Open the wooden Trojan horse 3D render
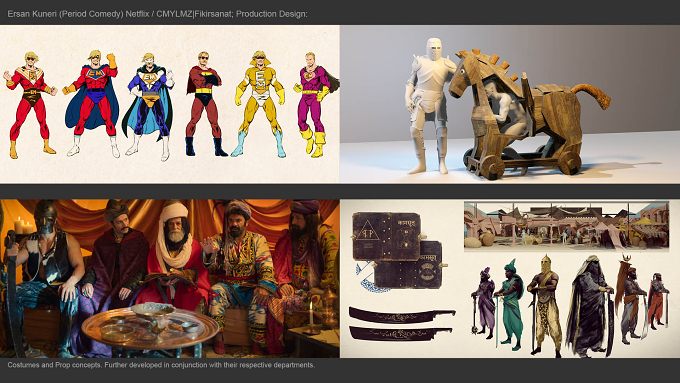The height and width of the screenshot is (383, 680). pos(510,104)
